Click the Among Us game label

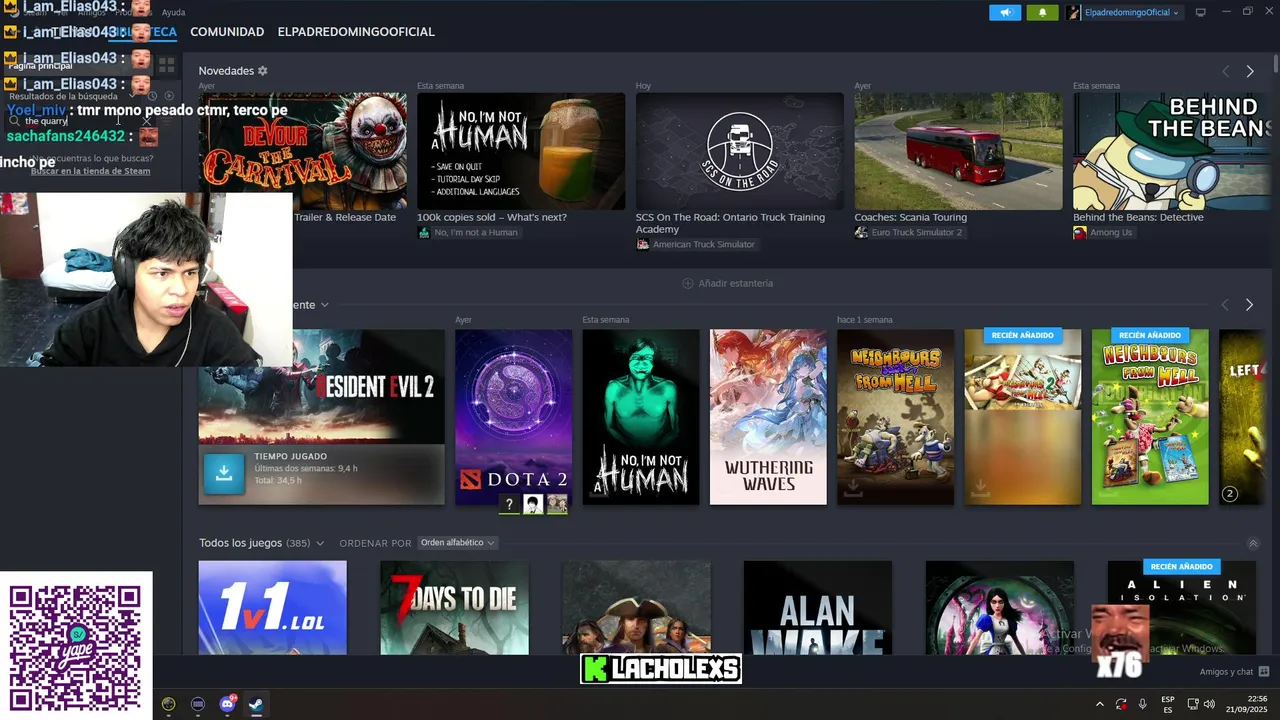pyautogui.click(x=1103, y=232)
